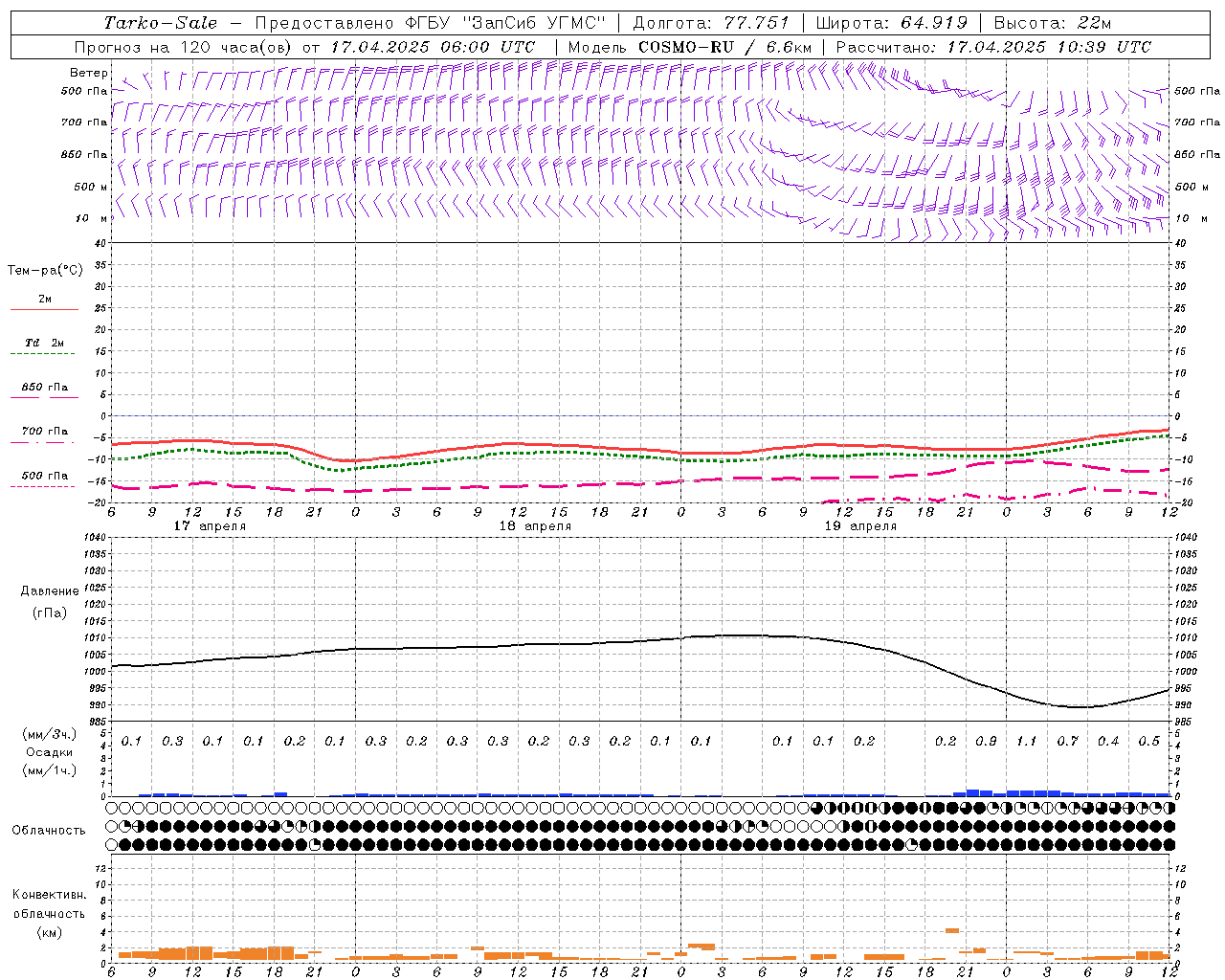Click the 1.1 precipitation amount value
Viewport: 1225px width, 980px height.
tap(1026, 742)
